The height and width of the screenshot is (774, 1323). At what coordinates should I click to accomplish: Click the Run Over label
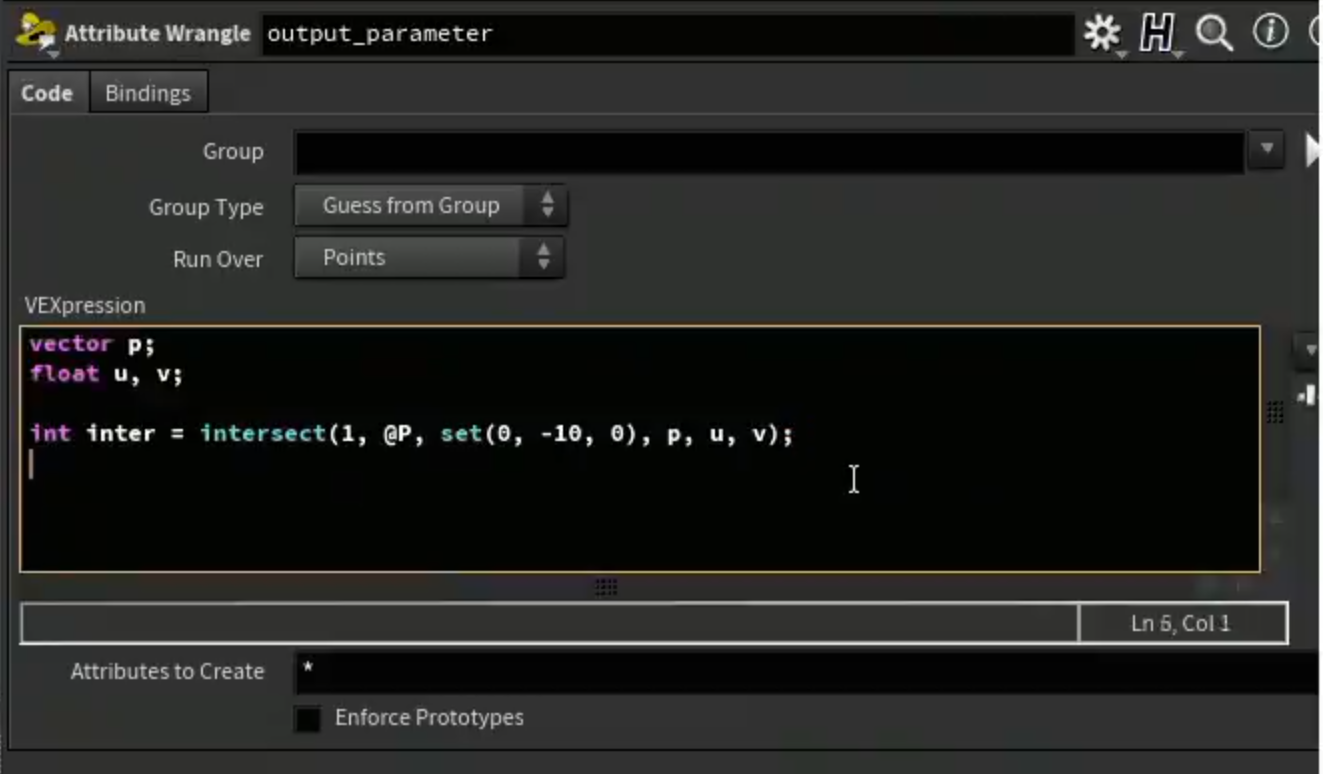pos(218,259)
